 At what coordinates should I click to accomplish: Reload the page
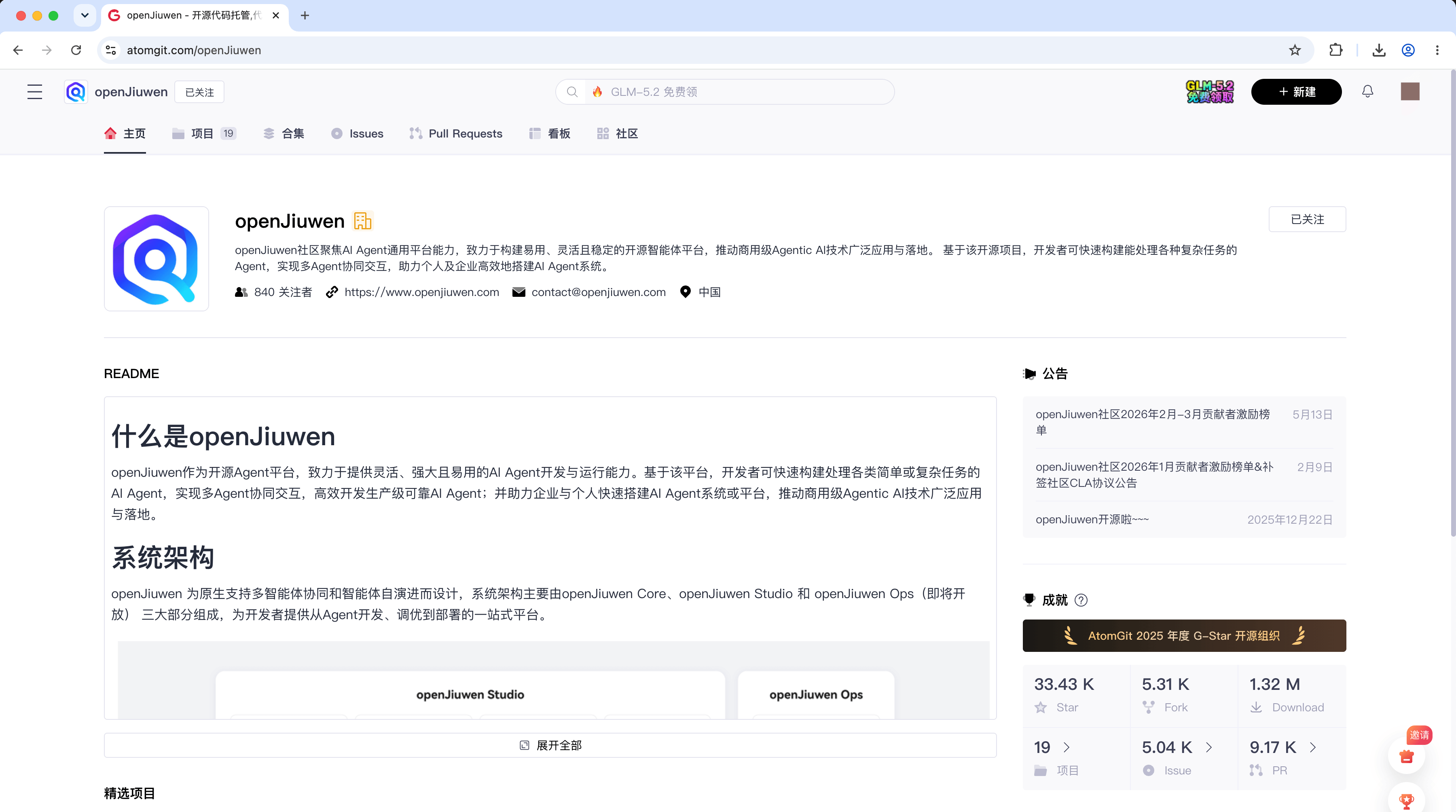tap(76, 50)
